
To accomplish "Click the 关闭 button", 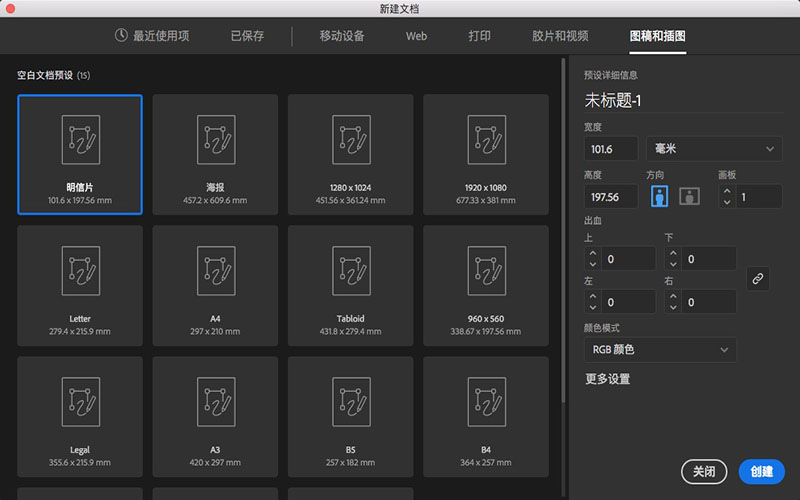I will (704, 471).
